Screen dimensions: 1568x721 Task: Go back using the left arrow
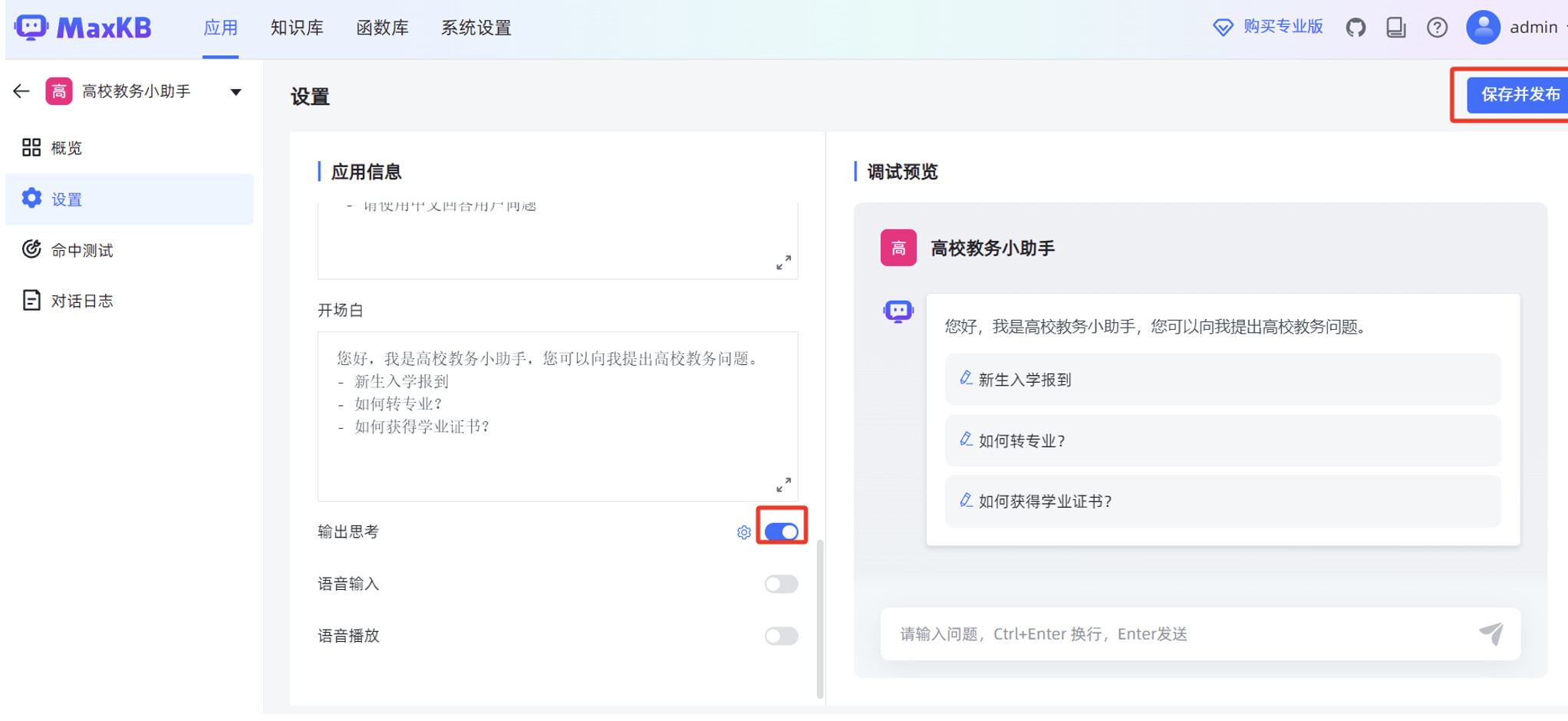coord(21,91)
